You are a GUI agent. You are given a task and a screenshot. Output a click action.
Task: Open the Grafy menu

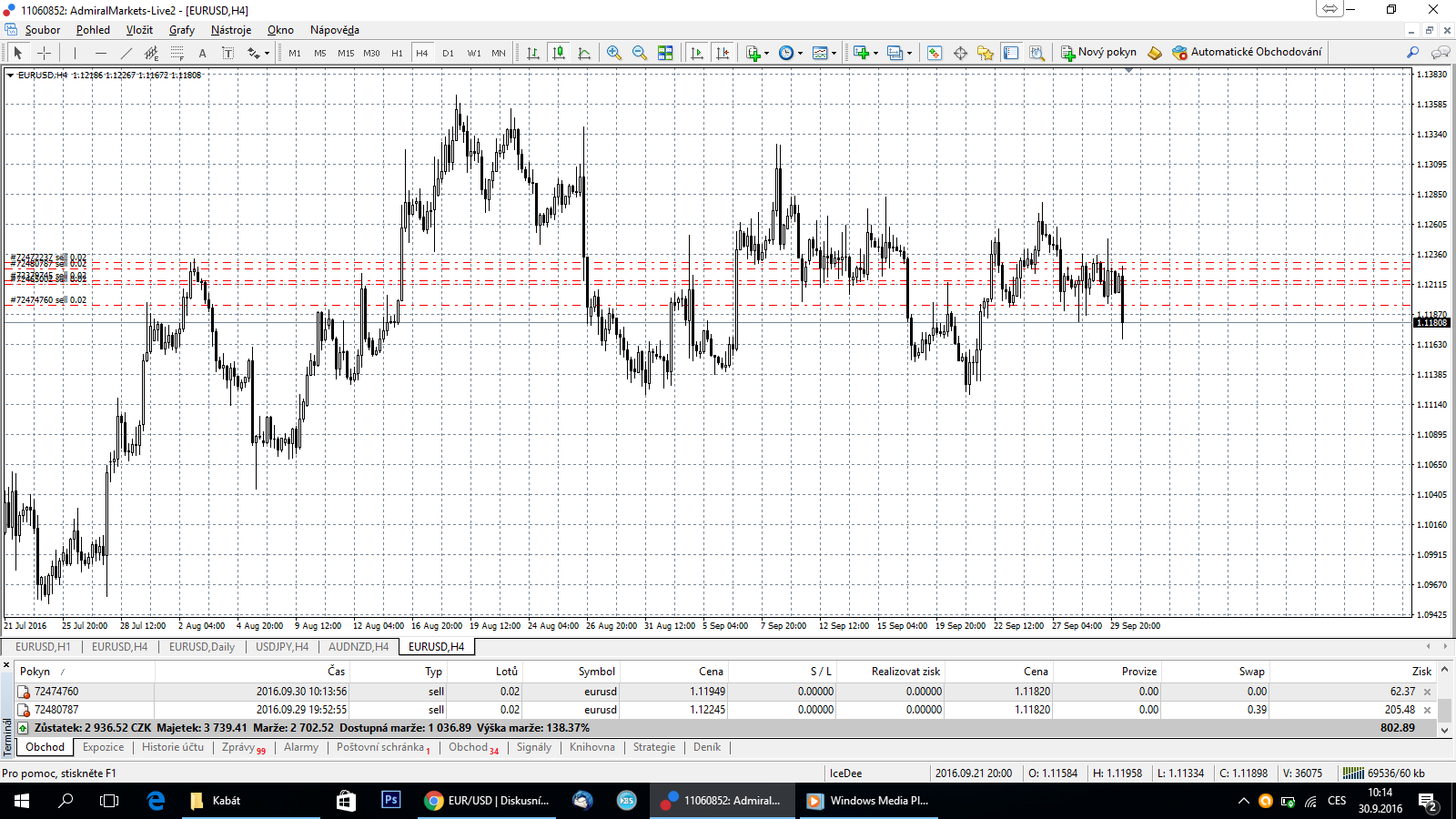click(x=182, y=30)
